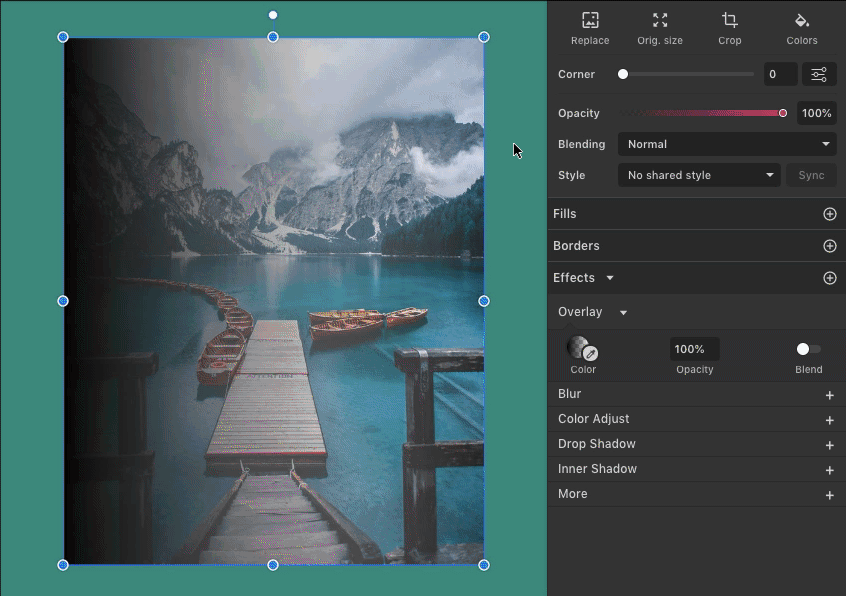
Task: Click the rotation handle above the image
Action: point(273,15)
